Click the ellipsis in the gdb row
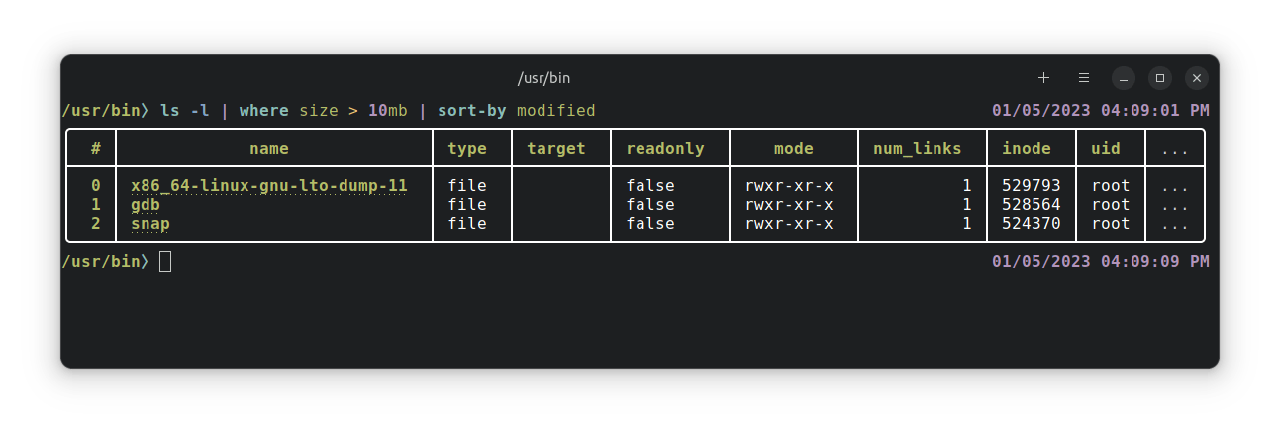 coord(1175,204)
